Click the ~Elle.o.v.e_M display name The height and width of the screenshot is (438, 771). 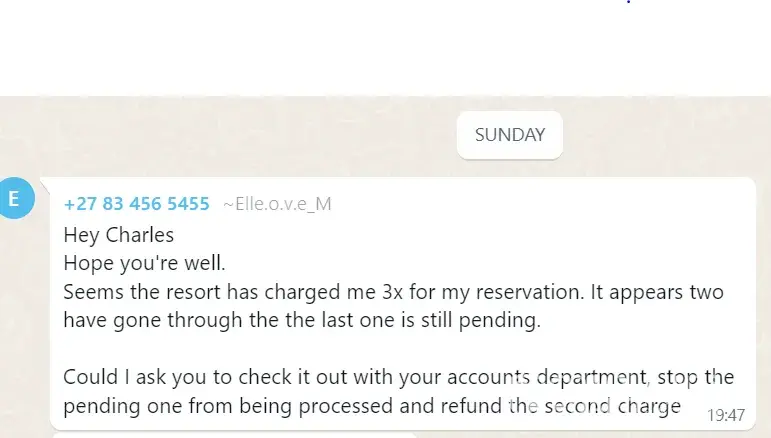(x=277, y=204)
